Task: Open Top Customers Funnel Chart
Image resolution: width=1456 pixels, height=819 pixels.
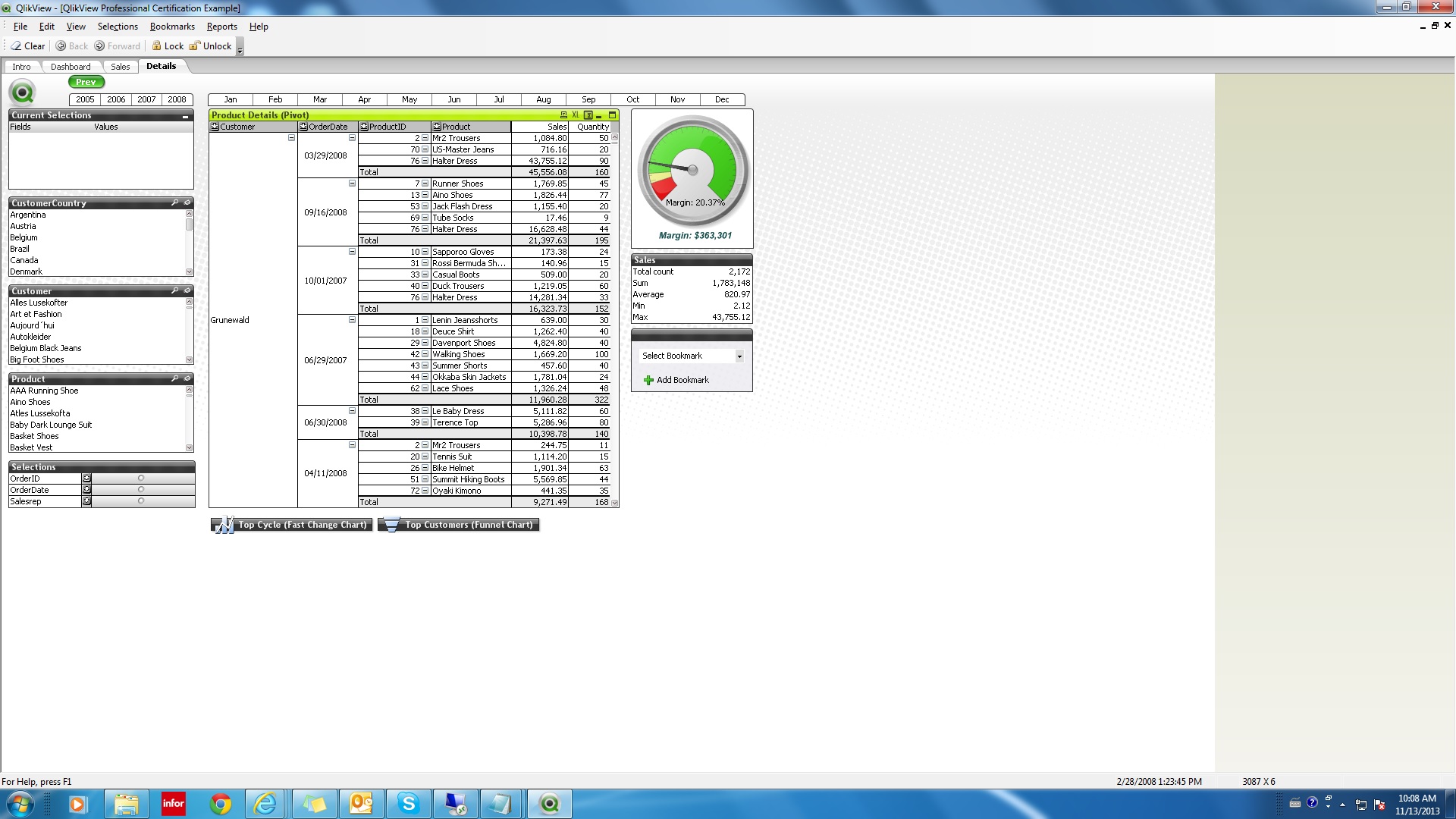Action: coord(459,525)
